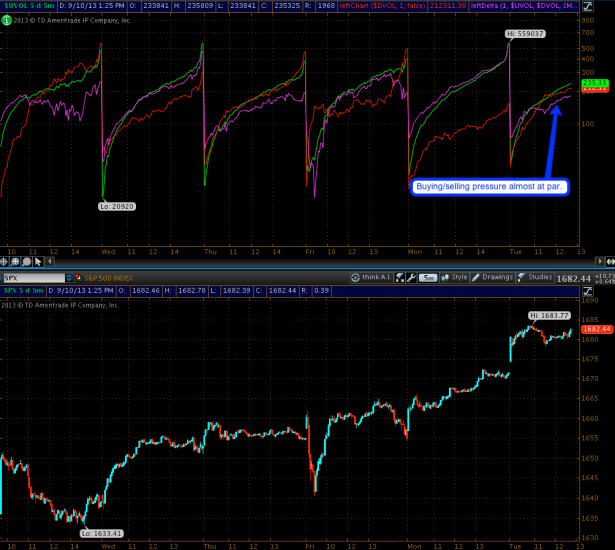This screenshot has width=615, height=550.
Task: Click the Studies flask icon
Action: [x=521, y=278]
